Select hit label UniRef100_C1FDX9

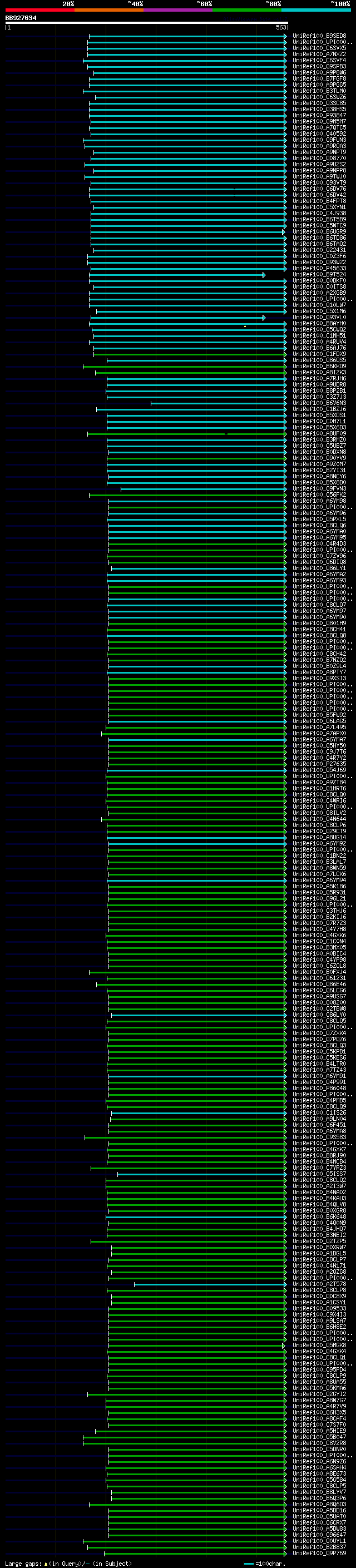[319, 354]
